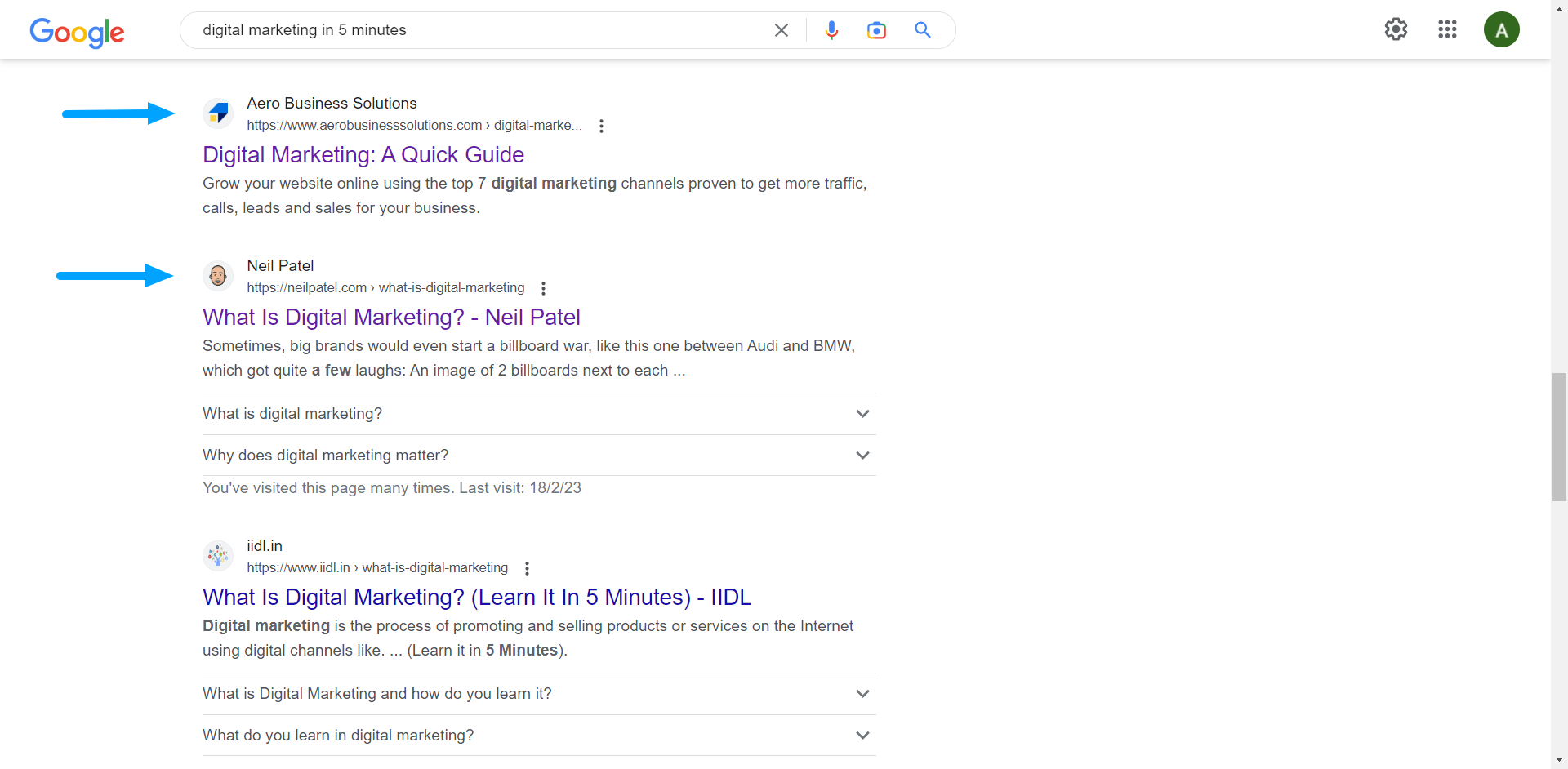The width and height of the screenshot is (1568, 769).
Task: Click the www.iidl.in URL
Action: tap(377, 567)
